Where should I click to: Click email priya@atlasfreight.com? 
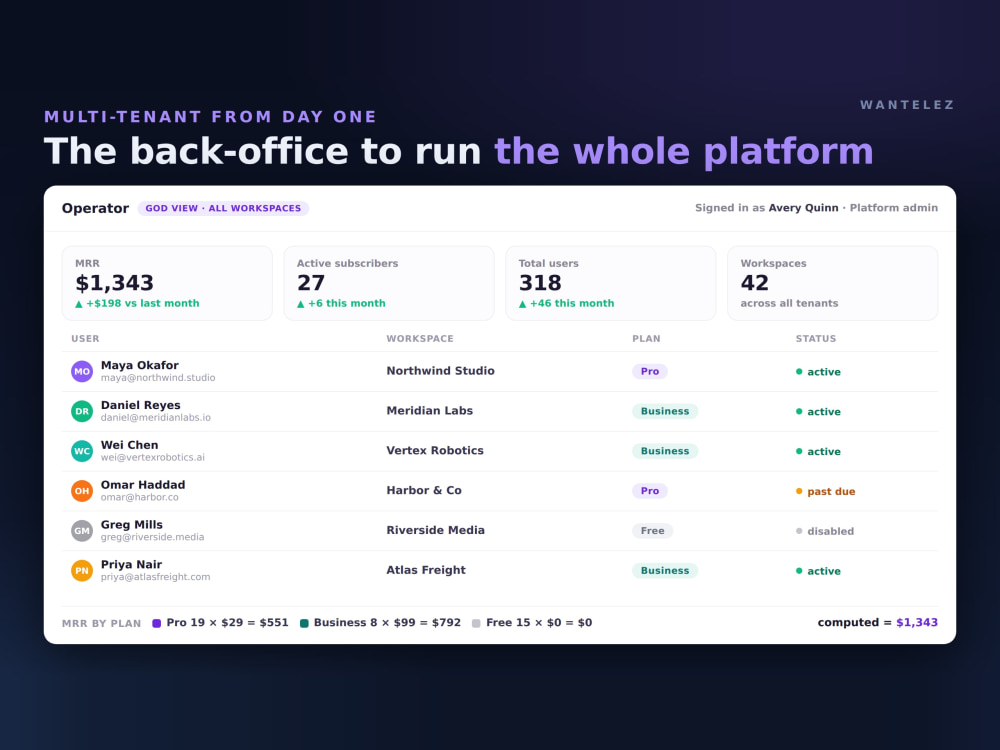click(x=156, y=577)
